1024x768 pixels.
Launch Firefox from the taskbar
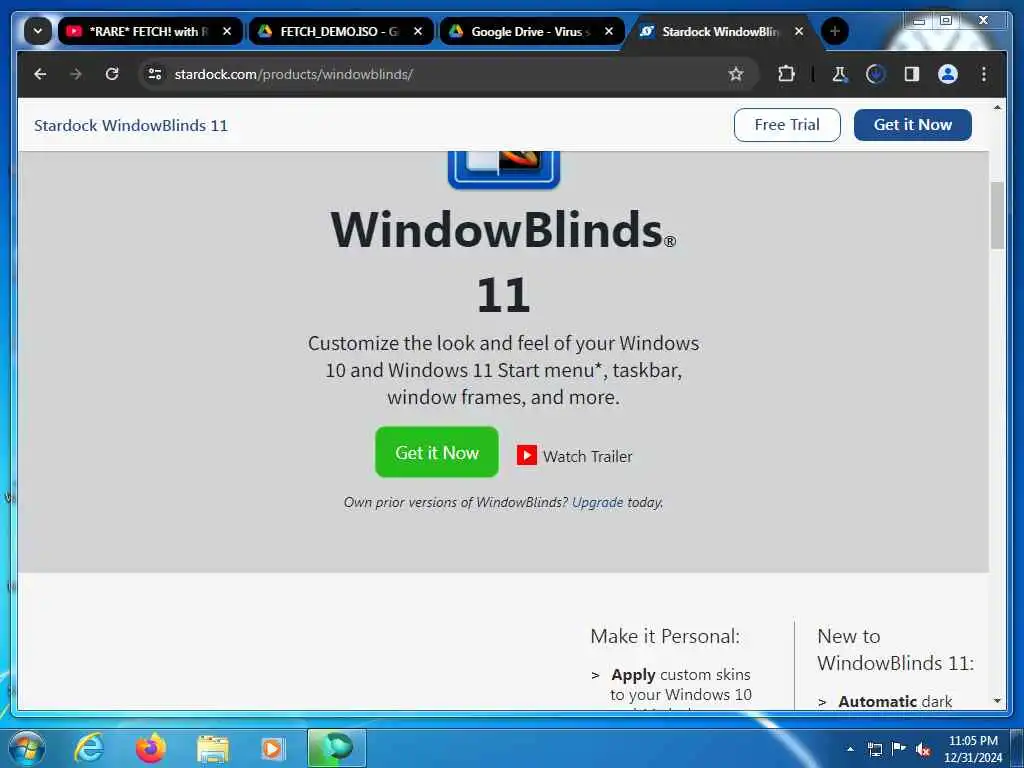click(x=151, y=748)
